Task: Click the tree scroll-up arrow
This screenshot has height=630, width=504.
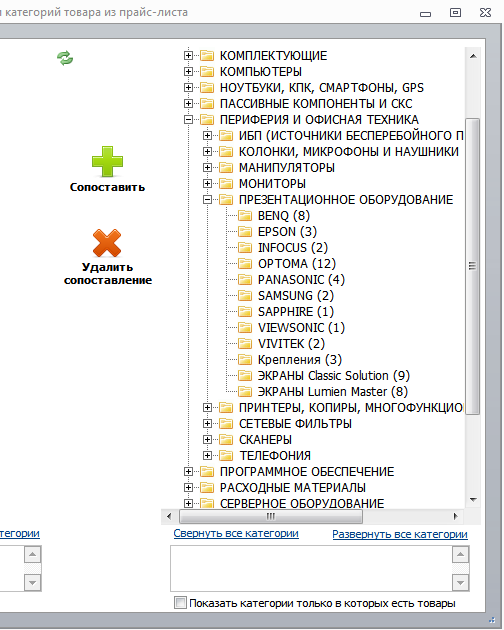Action: [x=473, y=56]
